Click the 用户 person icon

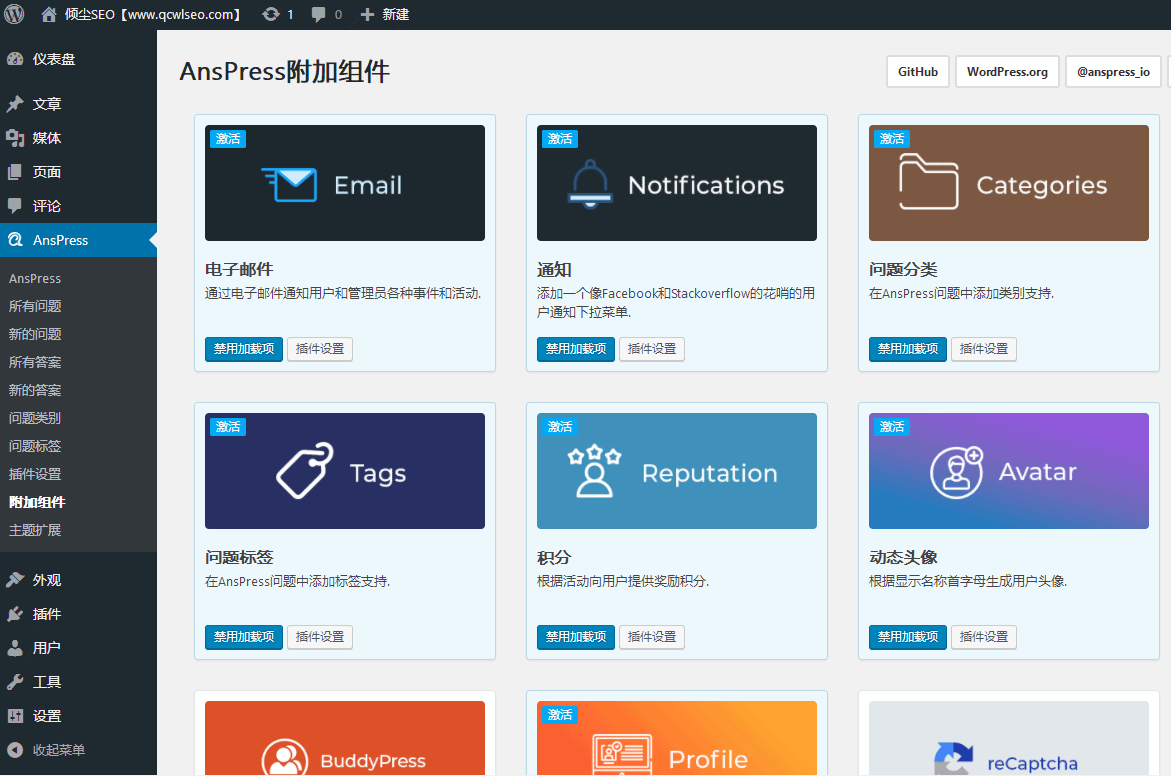pos(15,648)
